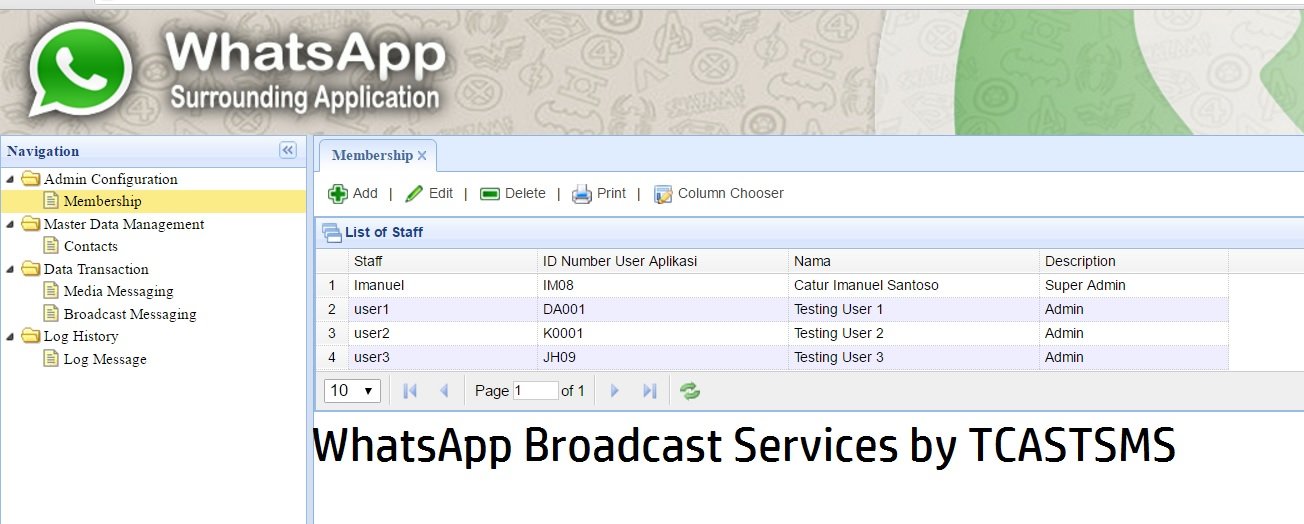This screenshot has height=524, width=1304.
Task: Select the user2 staff cell
Action: (x=443, y=333)
